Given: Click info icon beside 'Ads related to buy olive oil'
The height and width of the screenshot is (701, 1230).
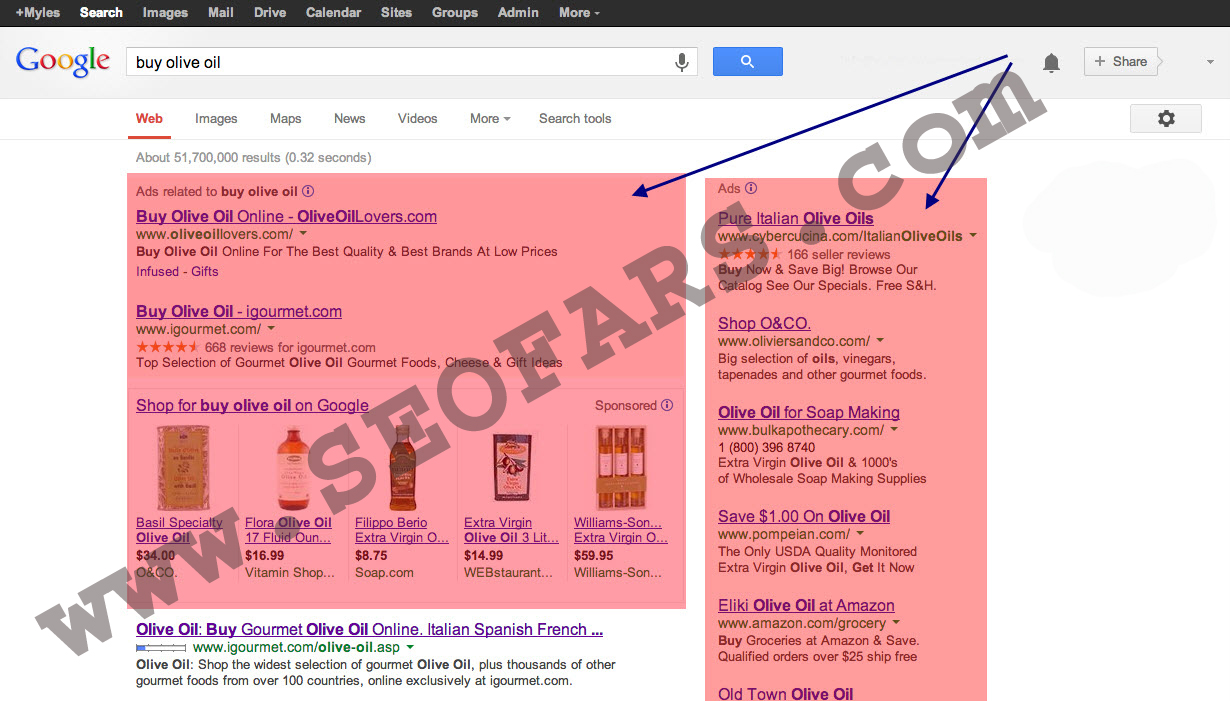Looking at the screenshot, I should (x=308, y=191).
